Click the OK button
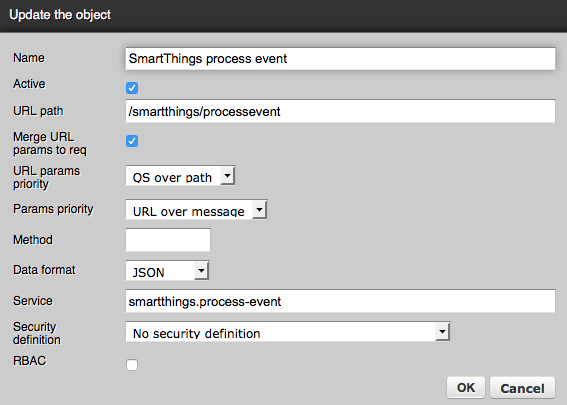Viewport: 567px width, 405px height. click(466, 388)
